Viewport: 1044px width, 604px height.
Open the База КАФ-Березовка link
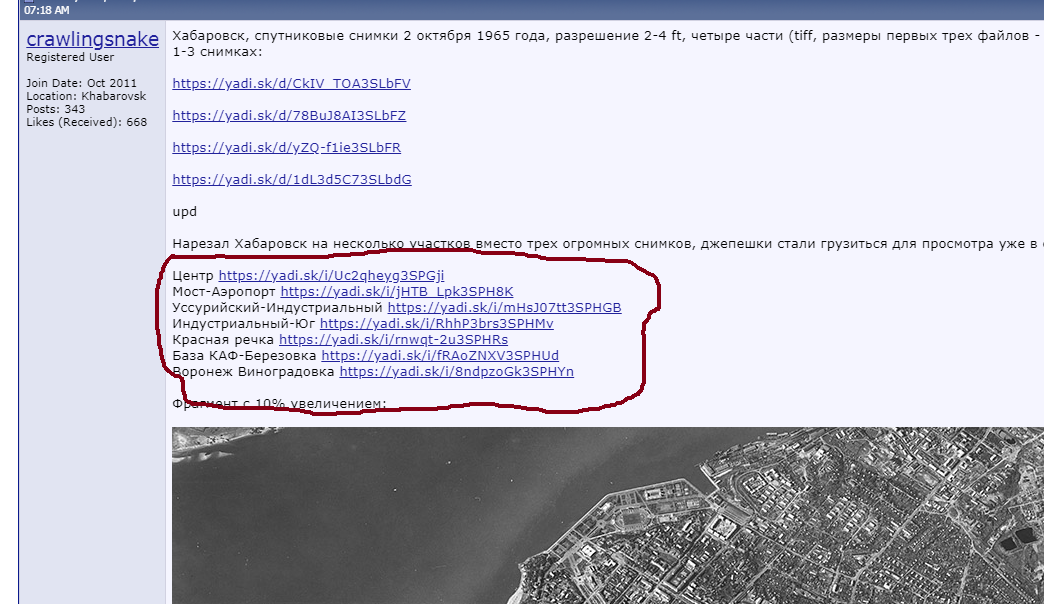coord(440,356)
